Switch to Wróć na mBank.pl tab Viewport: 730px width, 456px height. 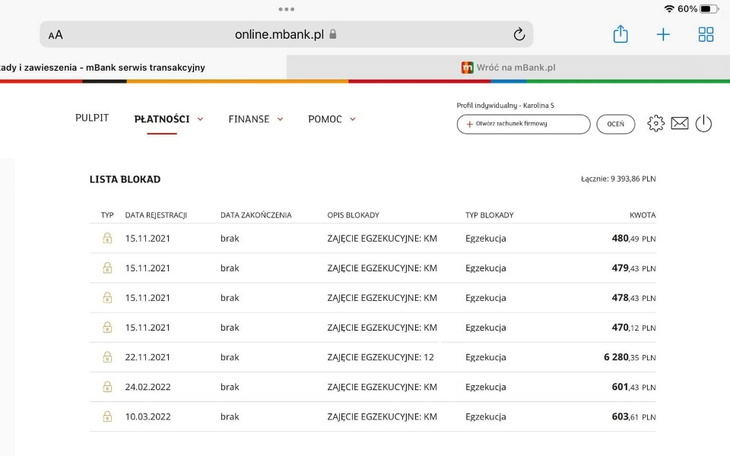pyautogui.click(x=508, y=67)
